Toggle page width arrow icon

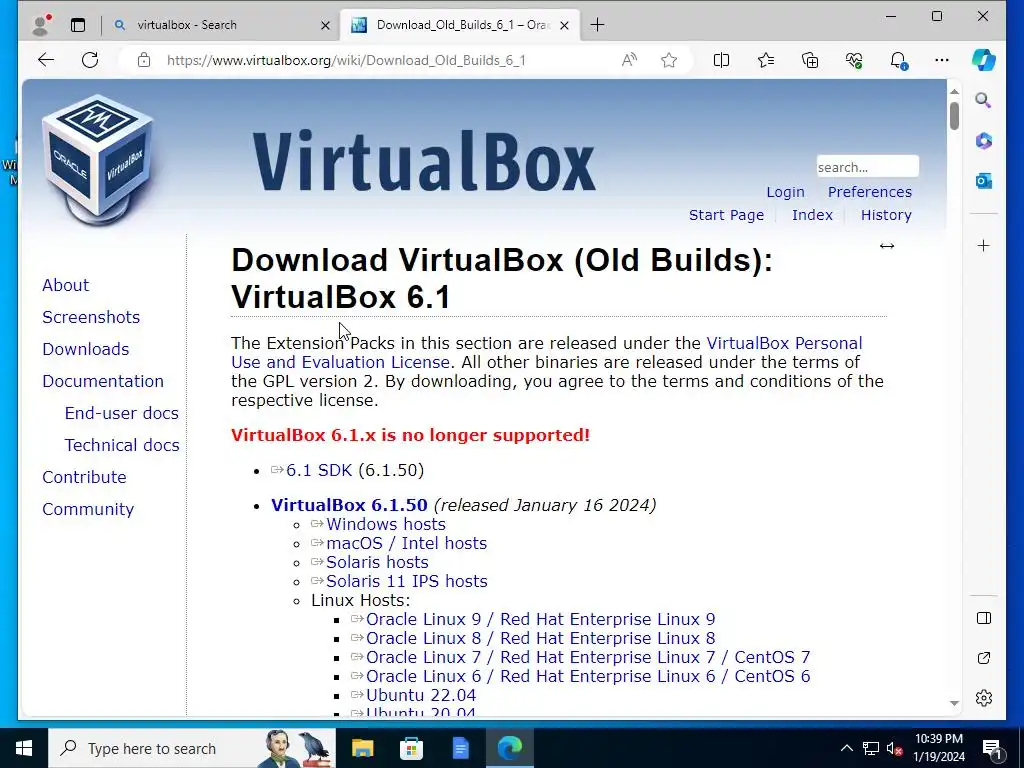(x=887, y=246)
